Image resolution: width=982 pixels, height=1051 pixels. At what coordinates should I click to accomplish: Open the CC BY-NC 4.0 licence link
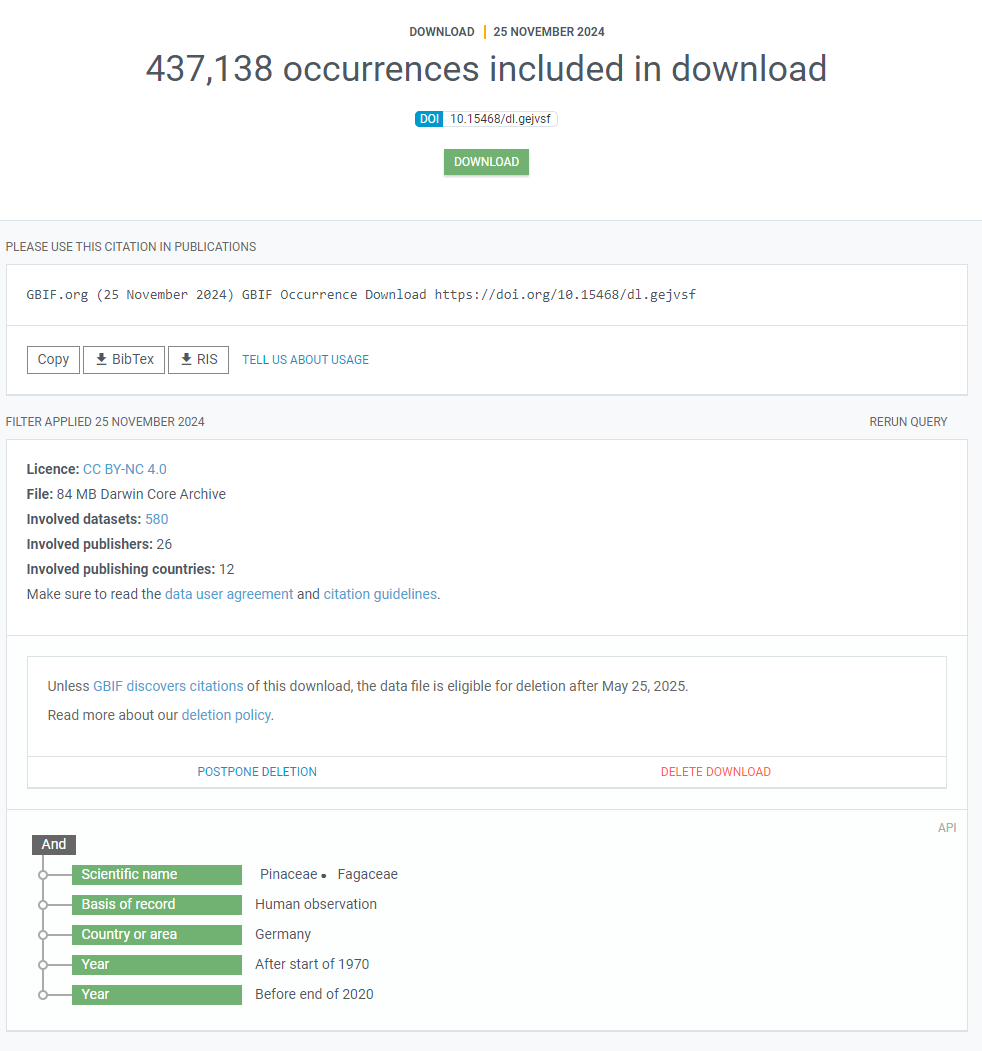click(x=125, y=469)
